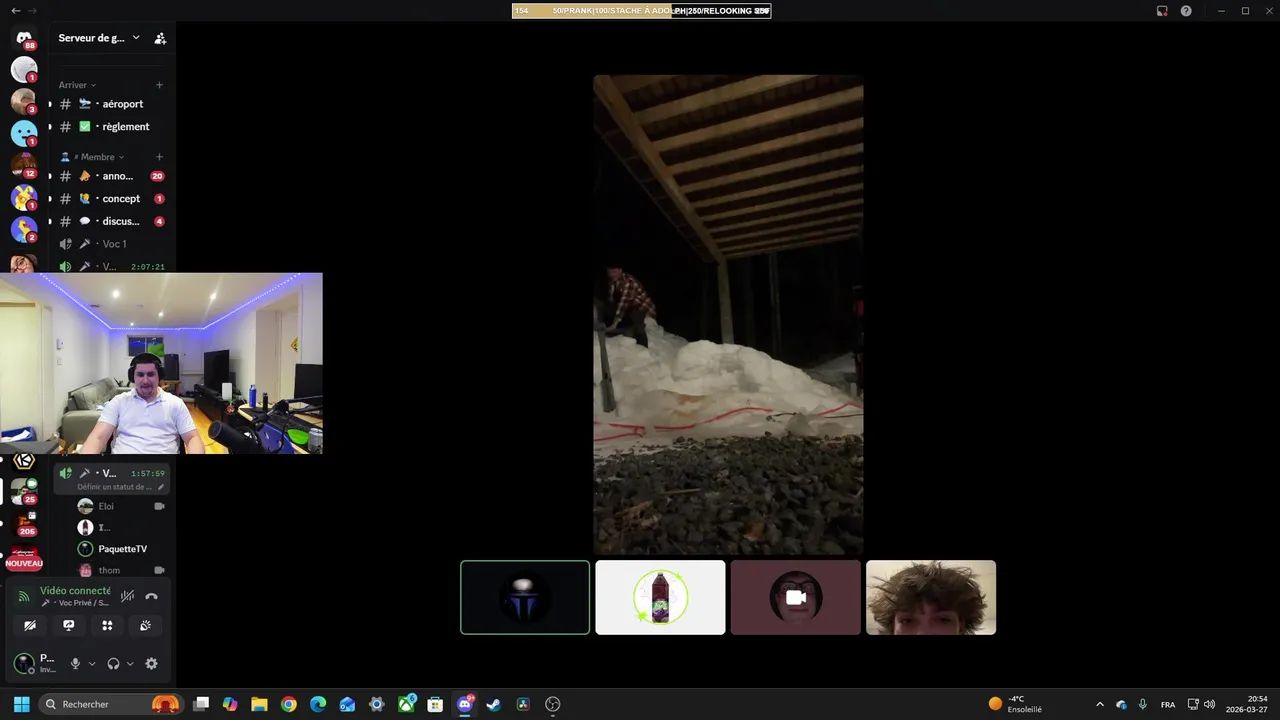This screenshot has height=720, width=1280.
Task: Click invite members icon beside server name
Action: tap(160, 38)
